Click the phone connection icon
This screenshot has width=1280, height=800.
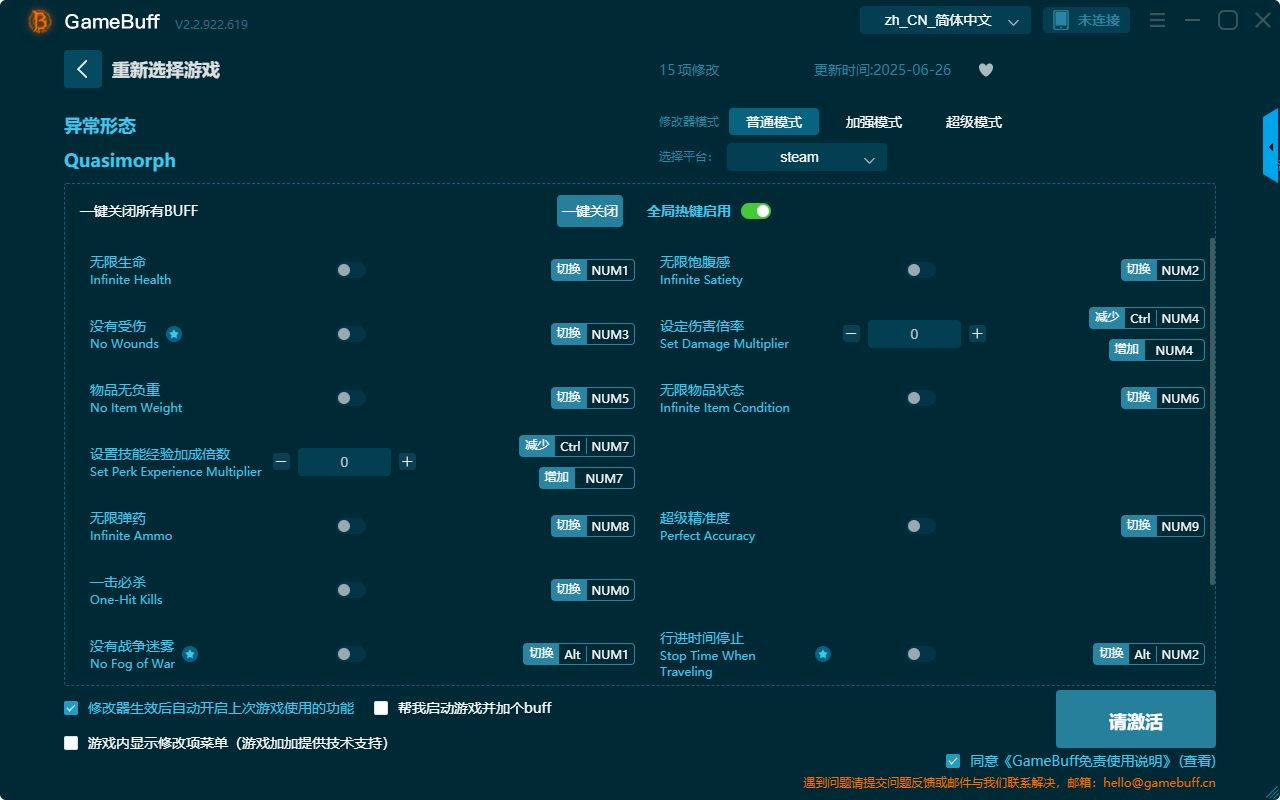coord(1061,20)
